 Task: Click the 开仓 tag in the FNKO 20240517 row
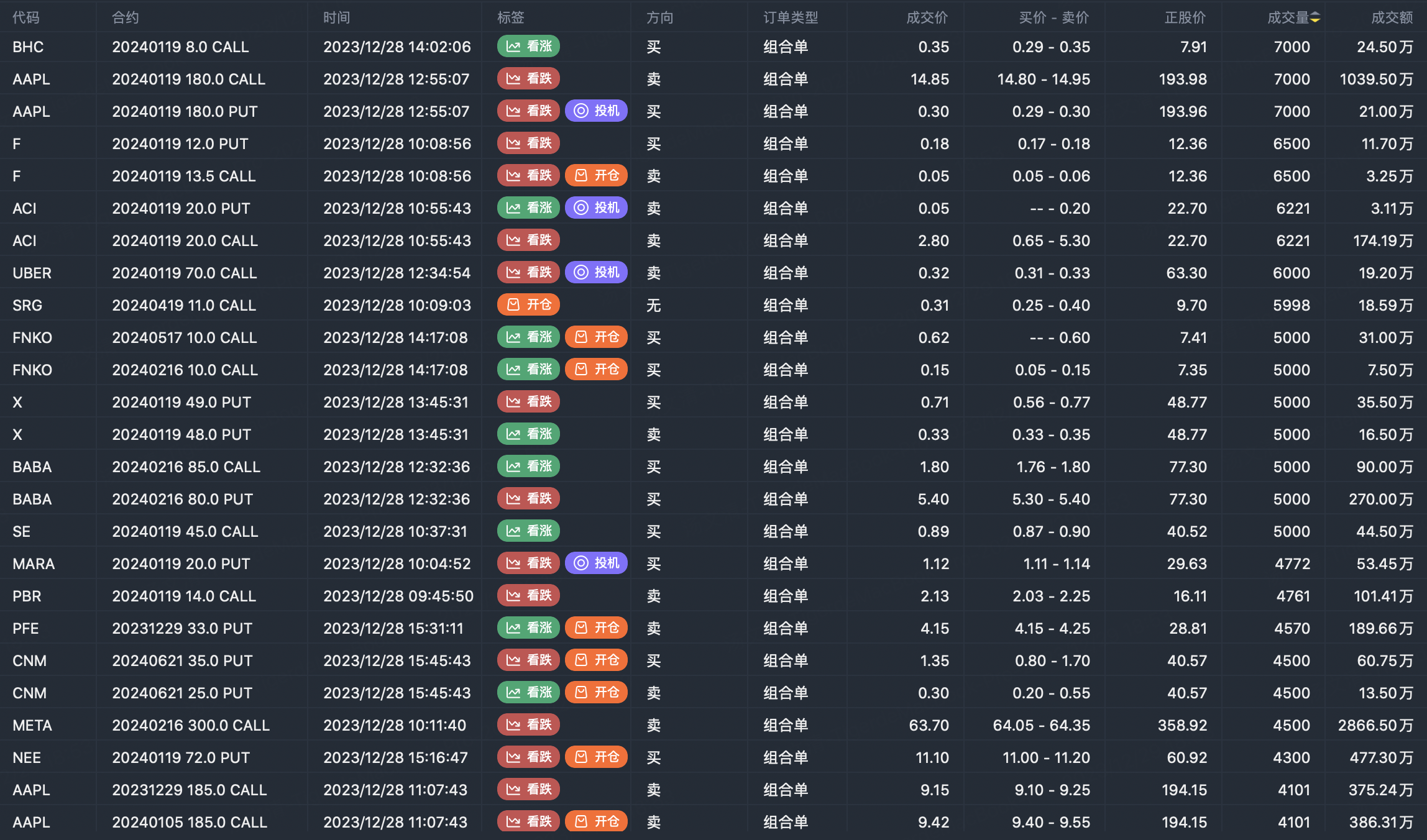[596, 337]
